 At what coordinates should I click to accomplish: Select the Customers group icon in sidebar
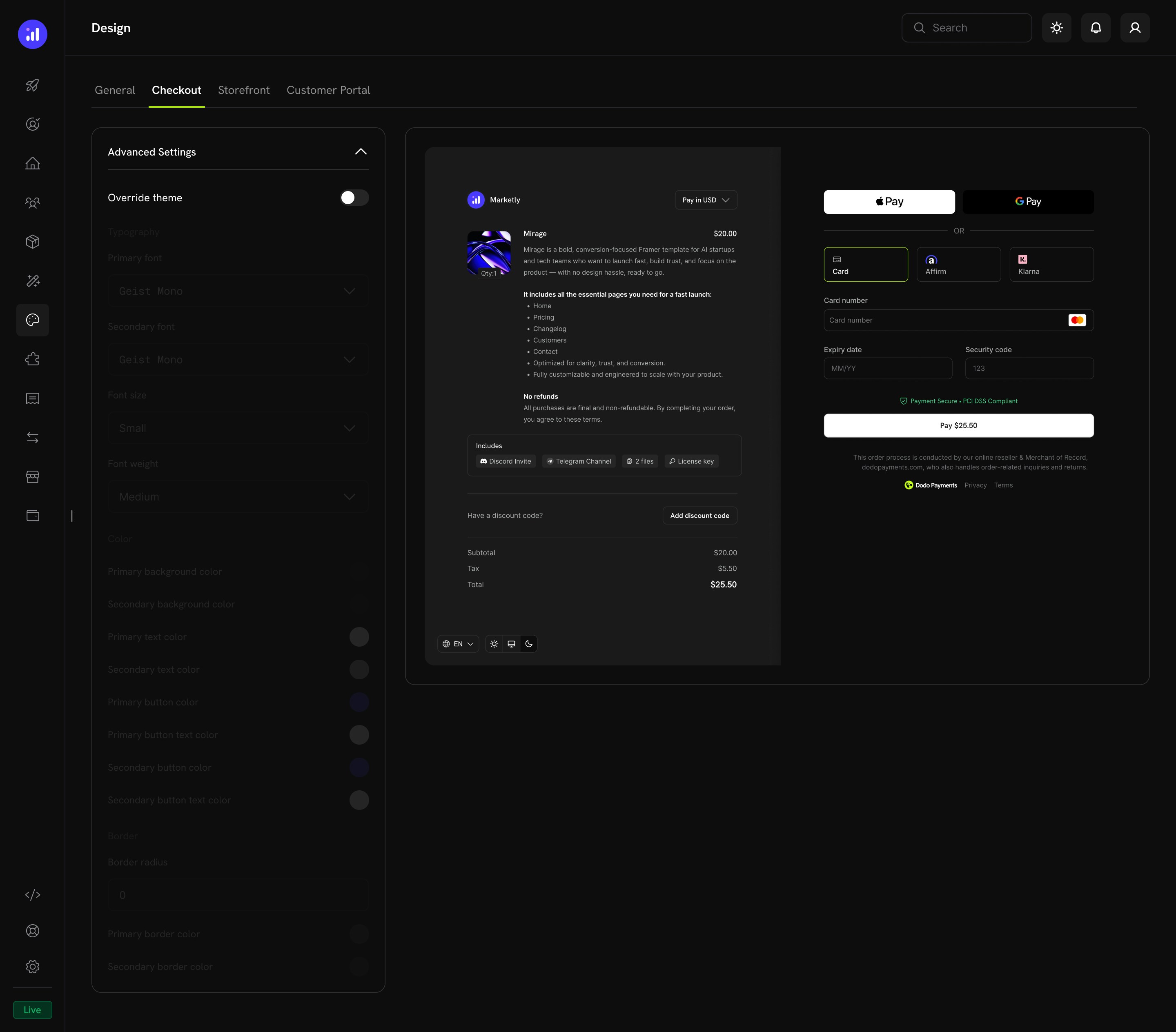point(32,203)
